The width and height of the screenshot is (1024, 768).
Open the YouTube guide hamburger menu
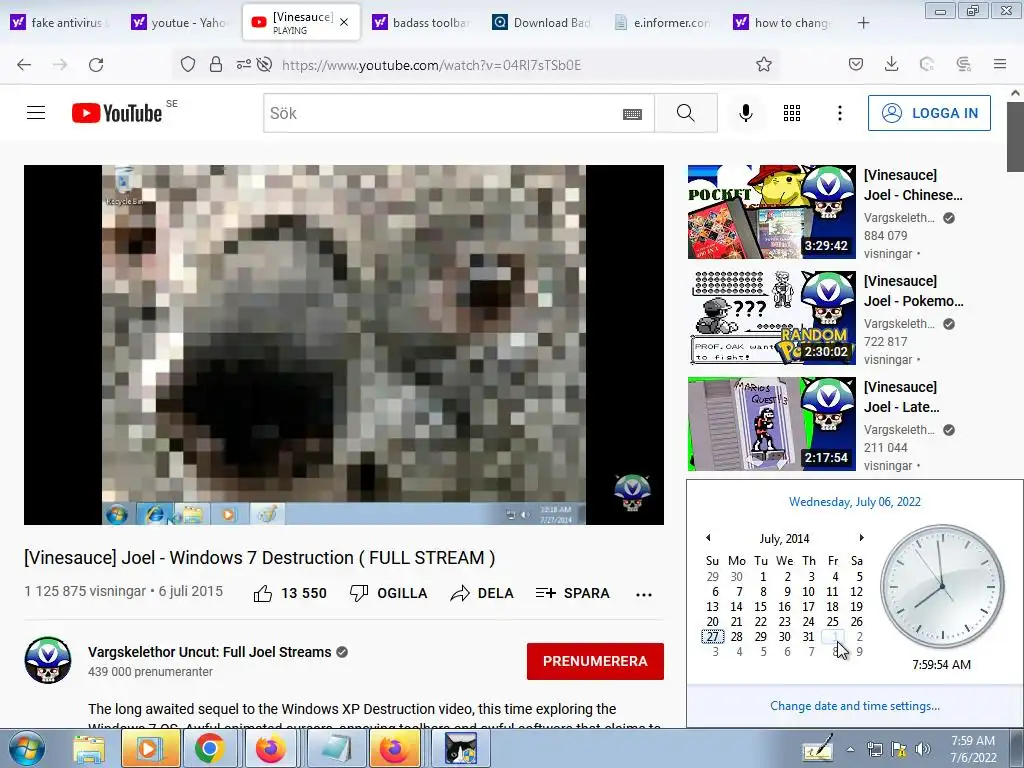click(x=36, y=113)
